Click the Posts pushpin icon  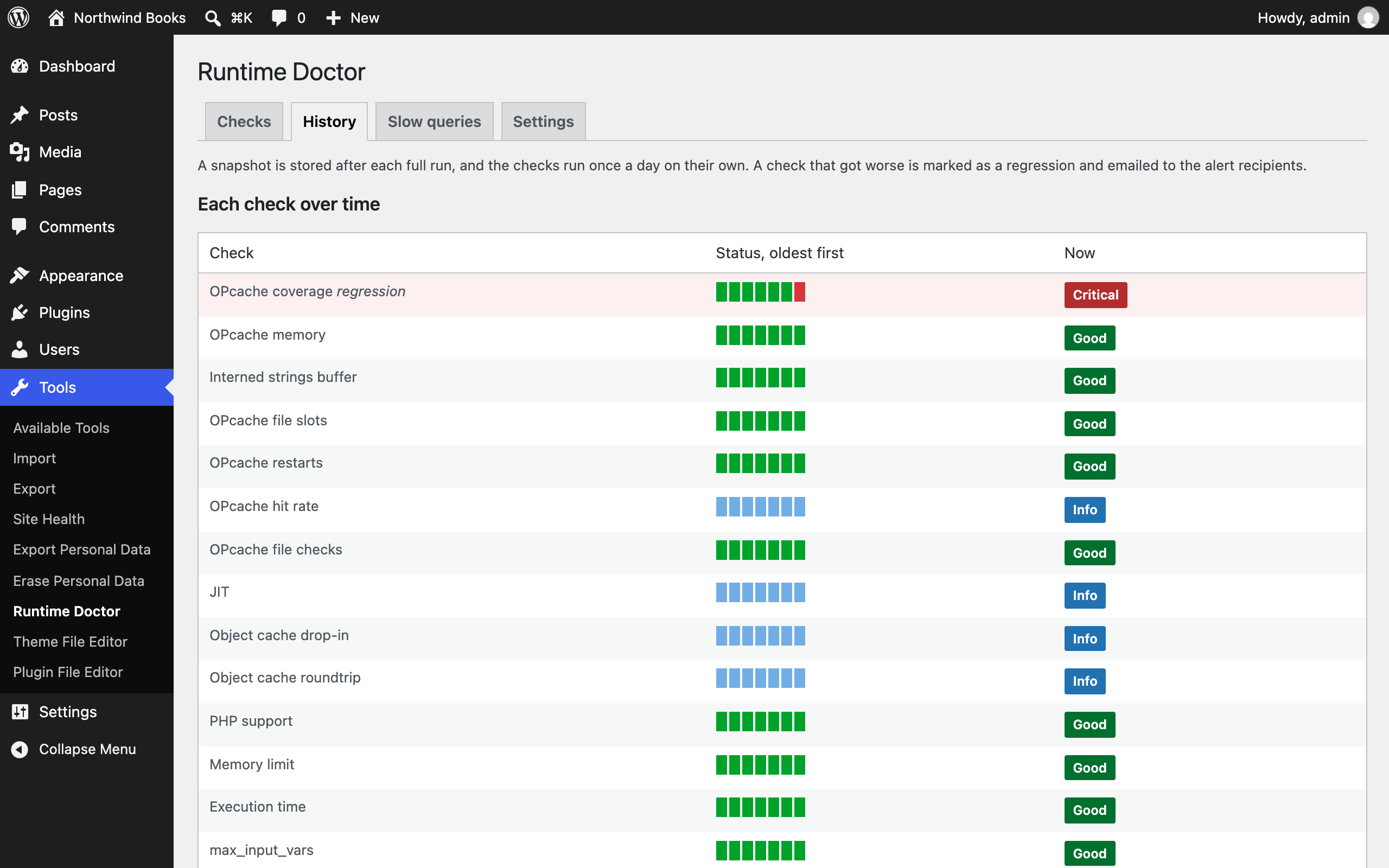tap(20, 115)
